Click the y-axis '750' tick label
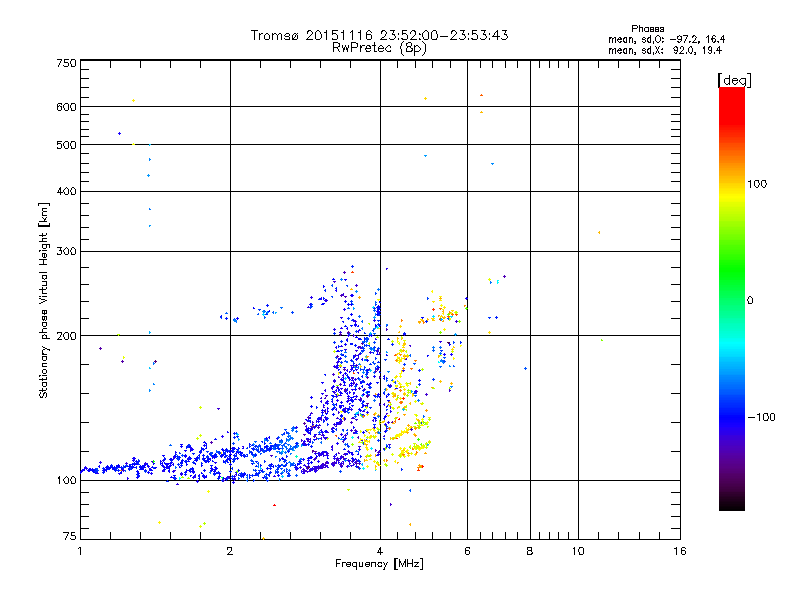 [x=66, y=63]
